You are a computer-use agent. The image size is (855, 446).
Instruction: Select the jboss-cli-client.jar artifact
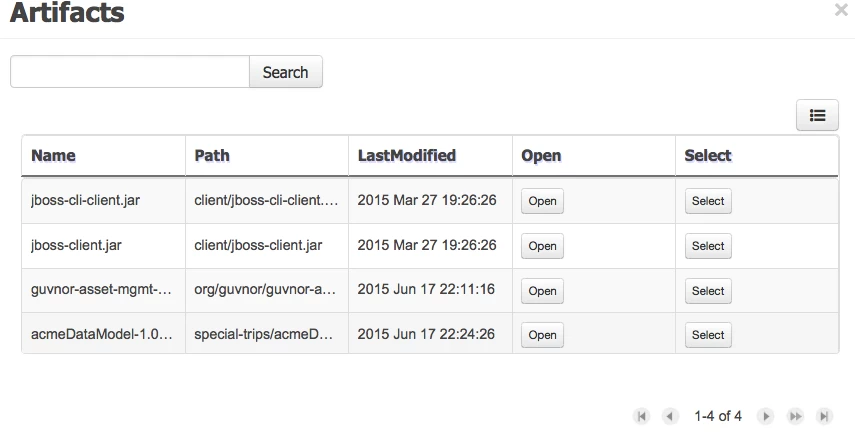pos(708,201)
